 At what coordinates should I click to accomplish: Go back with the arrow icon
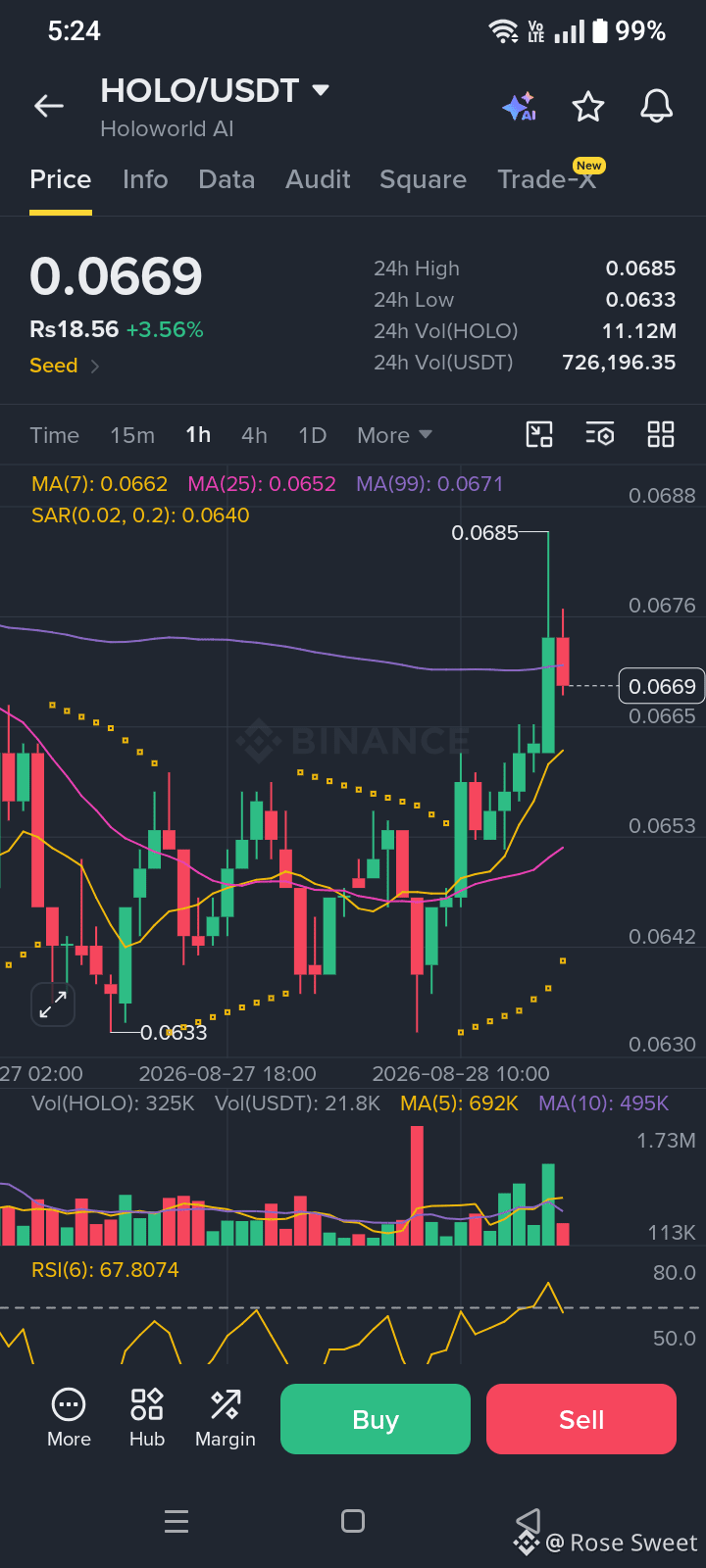(x=49, y=106)
